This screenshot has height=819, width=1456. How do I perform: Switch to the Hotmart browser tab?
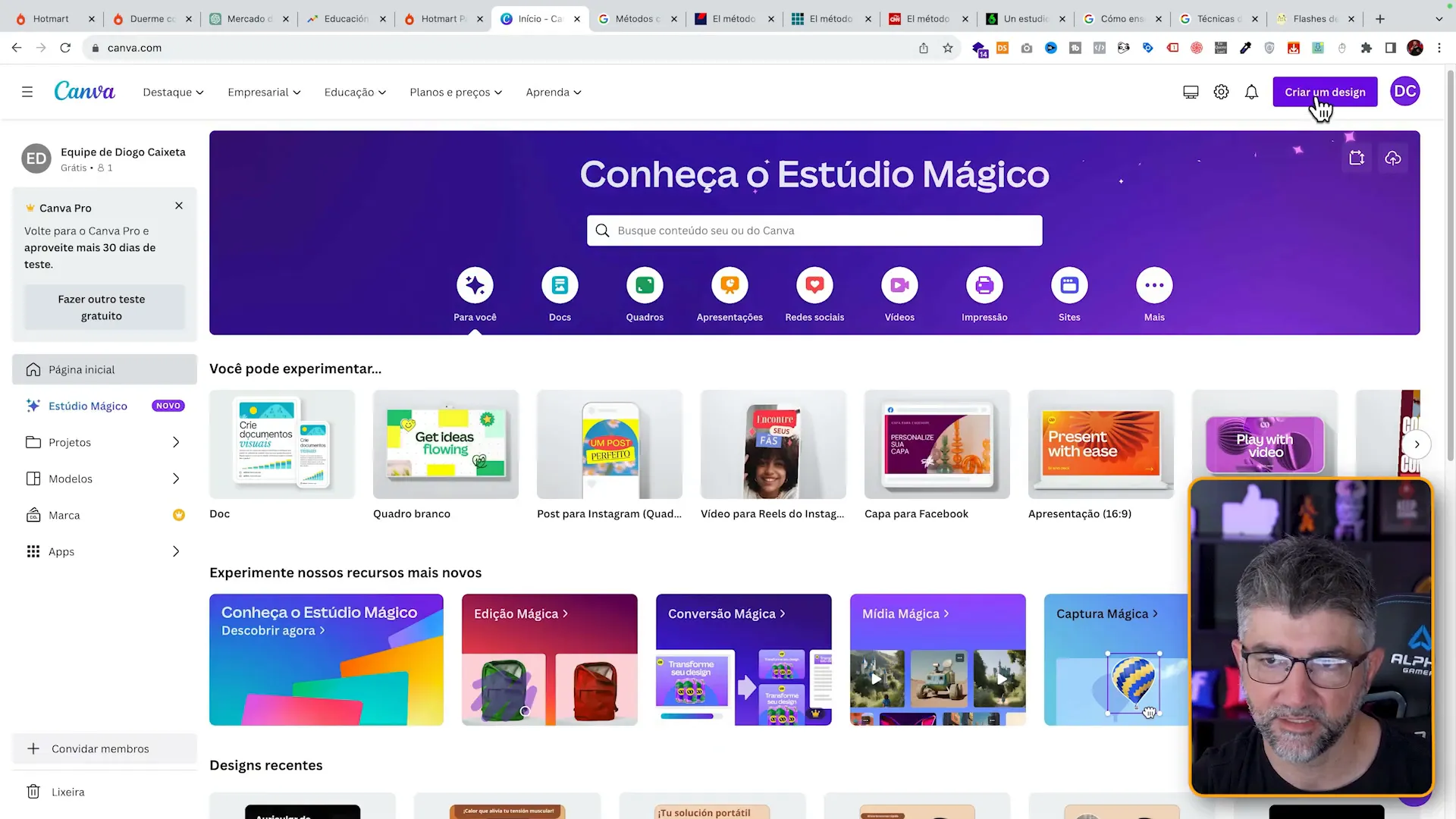click(51, 19)
